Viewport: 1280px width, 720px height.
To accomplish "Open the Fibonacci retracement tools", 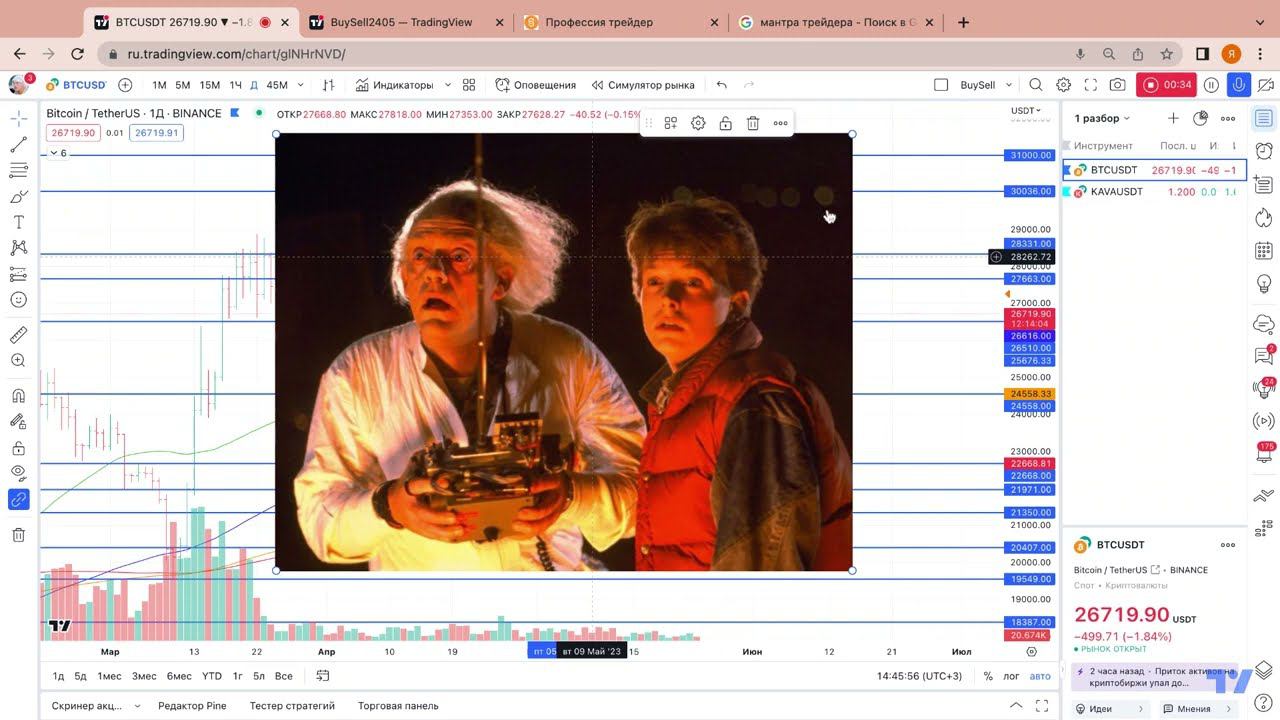I will coord(18,171).
